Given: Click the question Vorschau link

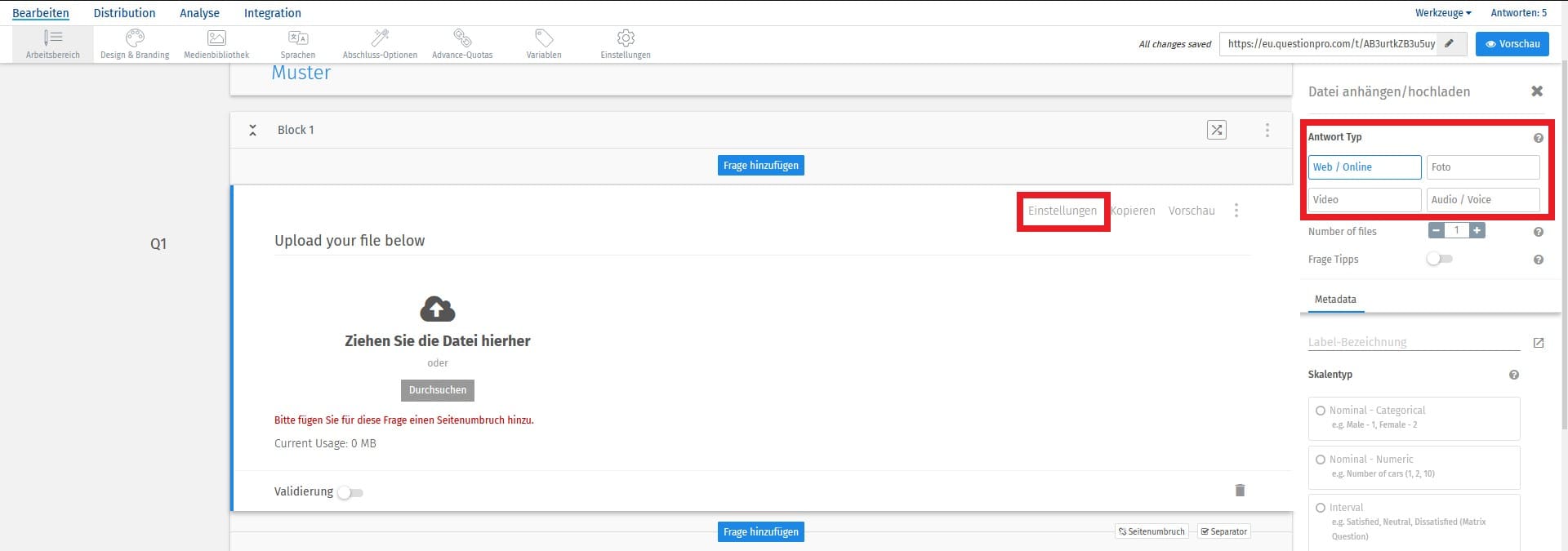Looking at the screenshot, I should 1192,211.
